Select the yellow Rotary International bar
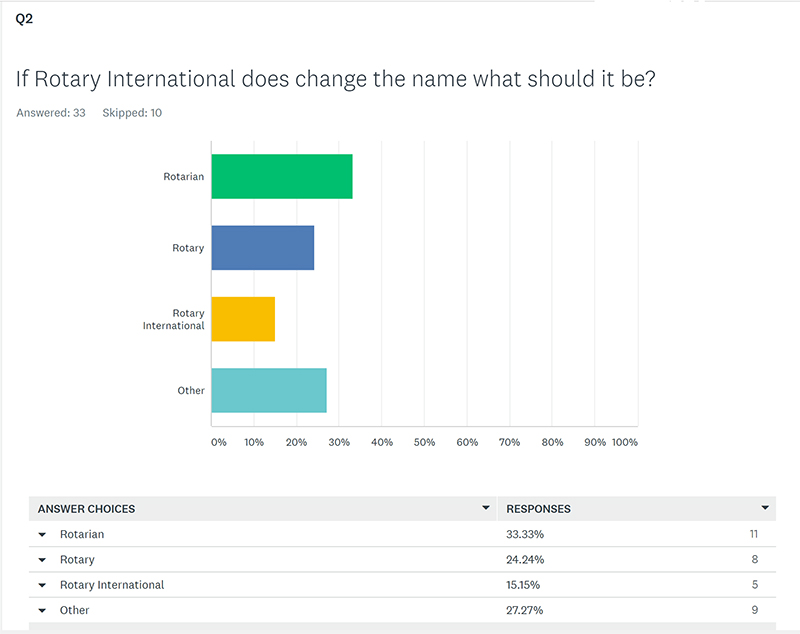 click(x=243, y=319)
